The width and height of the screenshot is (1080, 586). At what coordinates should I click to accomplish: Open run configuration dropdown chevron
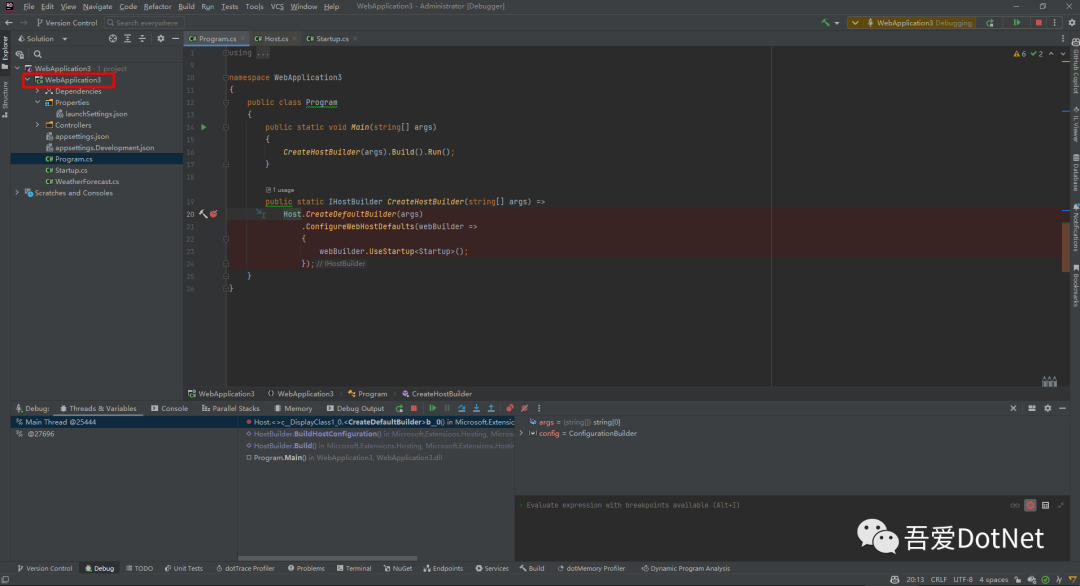tap(855, 23)
